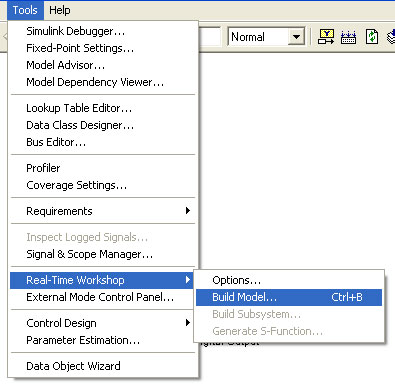Click the update diagram toolbar icon
395x388 pixels.
point(326,37)
